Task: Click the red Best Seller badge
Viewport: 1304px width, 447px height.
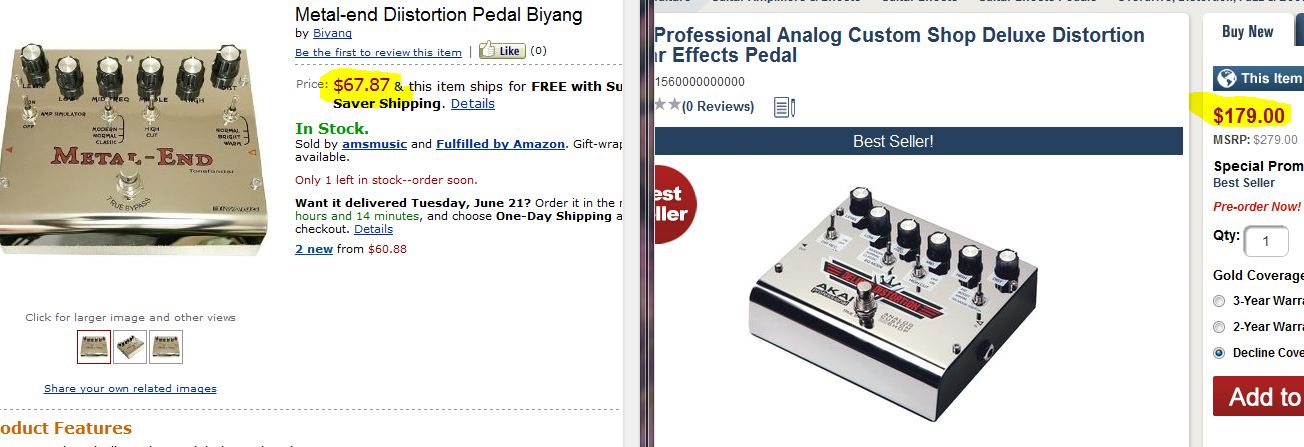Action: [x=672, y=203]
